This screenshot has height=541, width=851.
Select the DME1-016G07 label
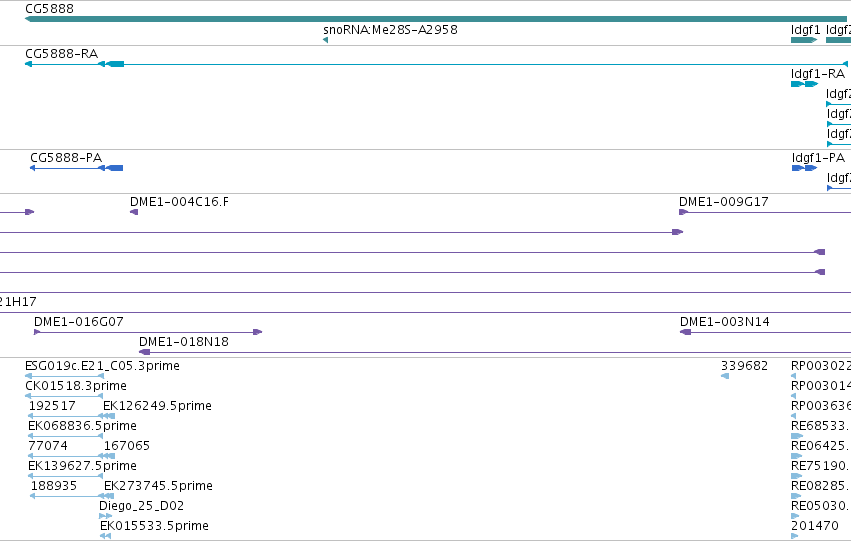(x=79, y=322)
